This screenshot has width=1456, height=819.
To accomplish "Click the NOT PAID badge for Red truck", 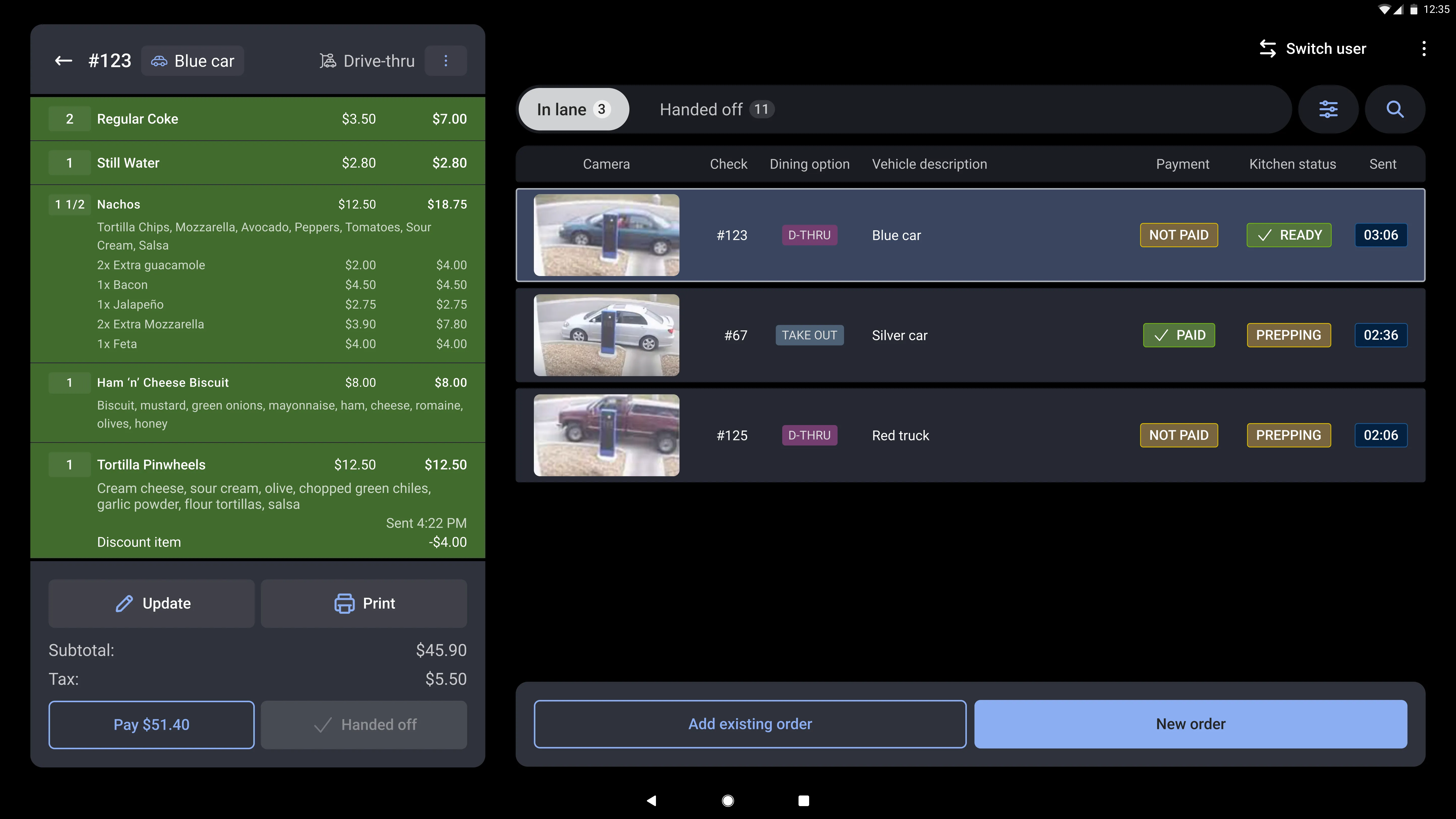I will coord(1178,435).
